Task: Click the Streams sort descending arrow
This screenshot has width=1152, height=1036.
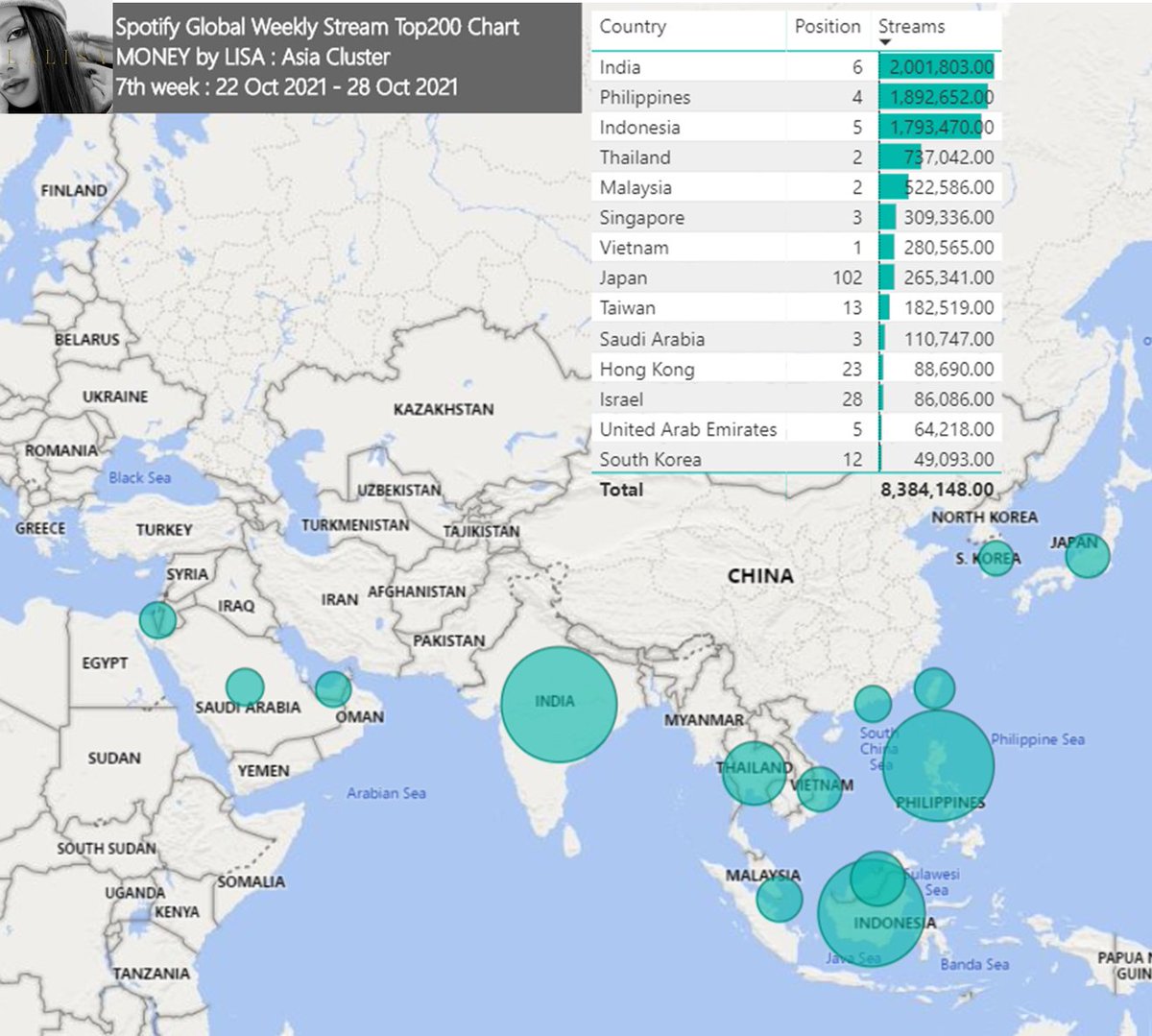Action: click(885, 42)
